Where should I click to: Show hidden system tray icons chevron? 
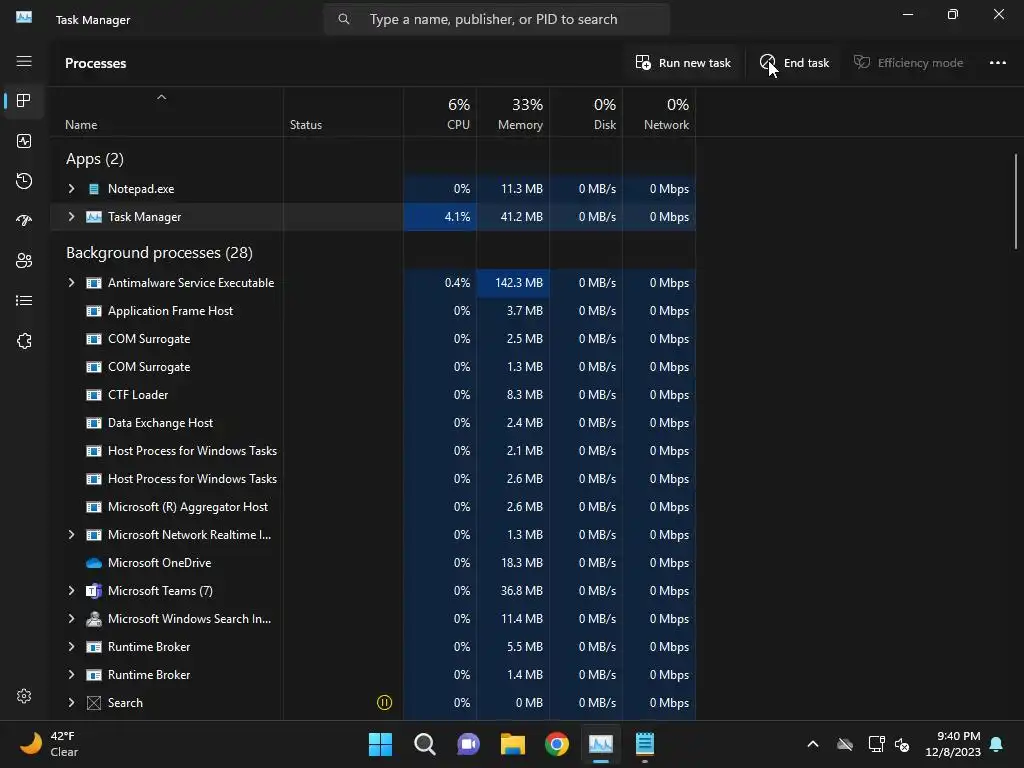point(812,744)
